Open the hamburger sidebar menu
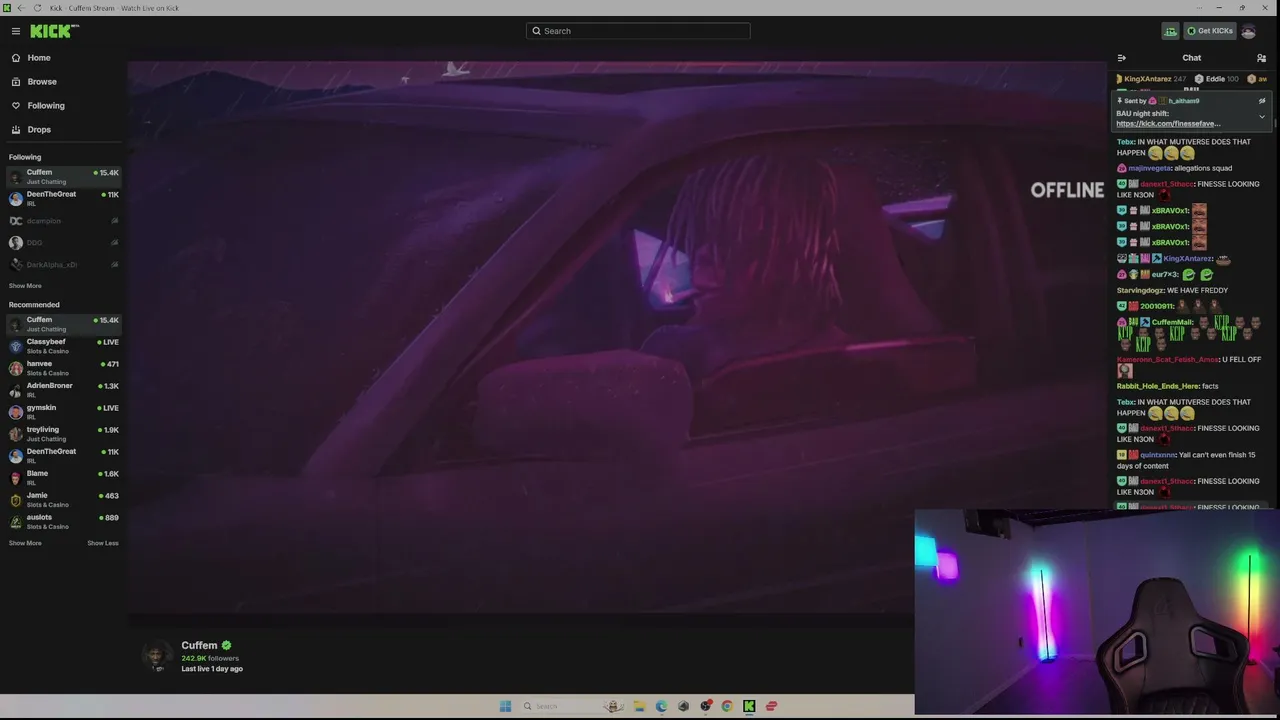The width and height of the screenshot is (1280, 720). (x=16, y=31)
